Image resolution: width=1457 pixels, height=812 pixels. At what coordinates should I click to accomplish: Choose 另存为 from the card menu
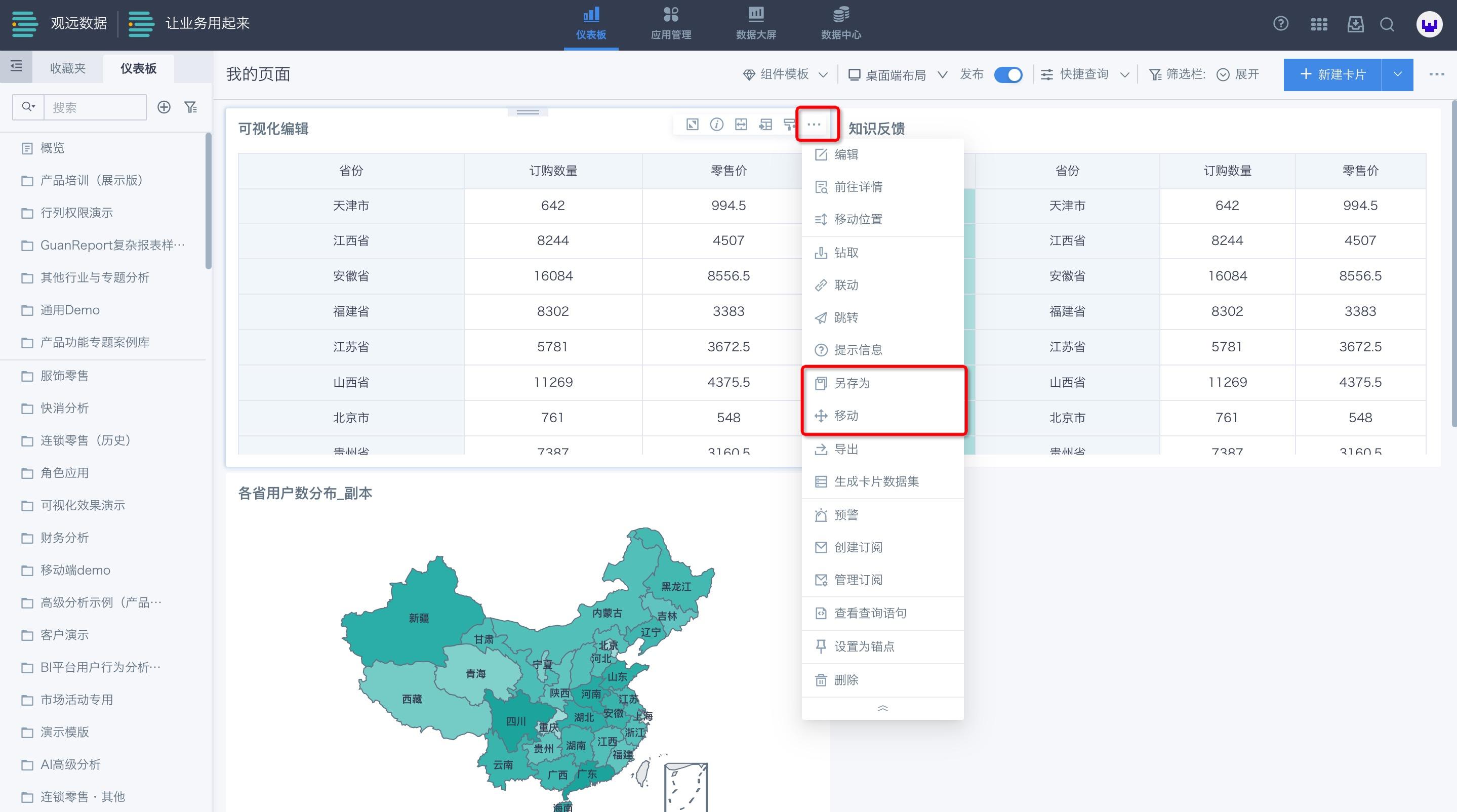pos(882,383)
